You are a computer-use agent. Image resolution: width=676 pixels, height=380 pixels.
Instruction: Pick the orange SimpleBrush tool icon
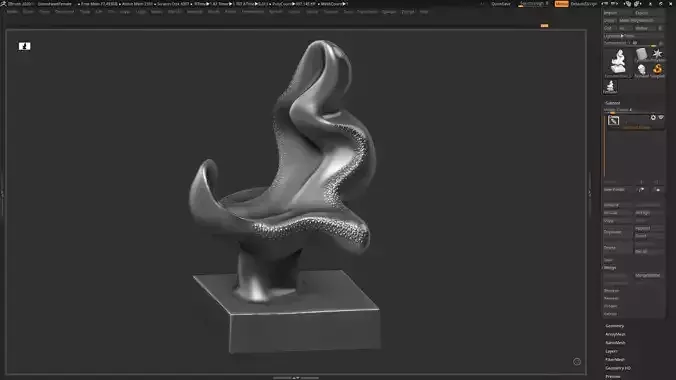(x=657, y=70)
